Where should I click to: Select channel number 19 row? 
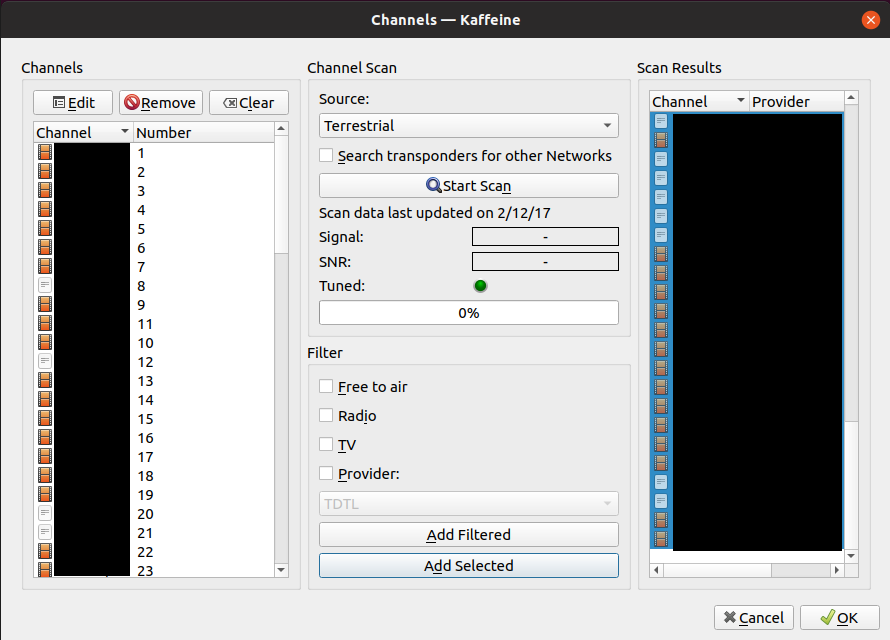click(x=154, y=494)
